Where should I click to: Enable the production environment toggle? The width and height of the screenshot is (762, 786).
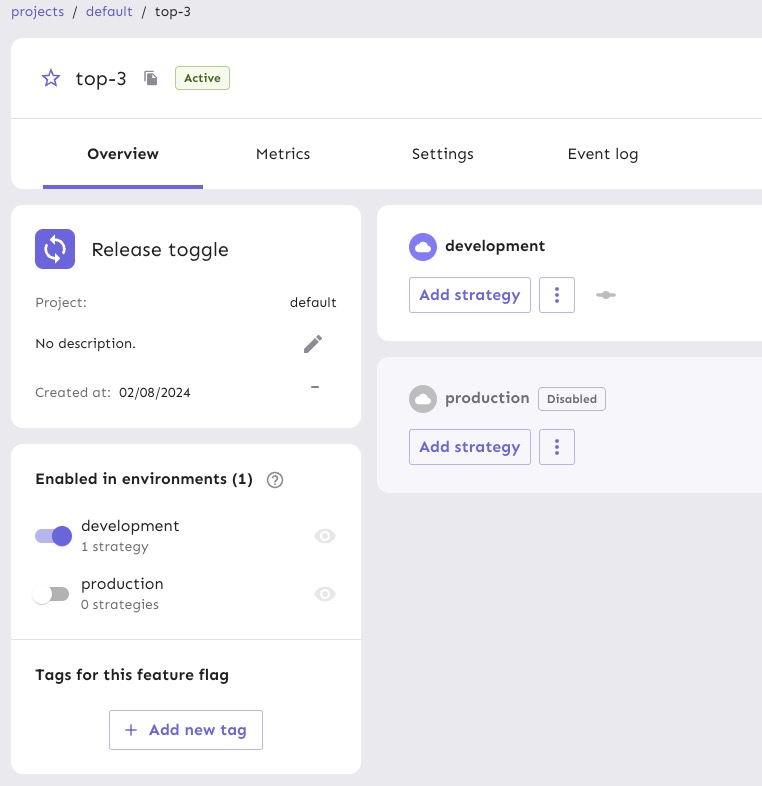coord(51,594)
